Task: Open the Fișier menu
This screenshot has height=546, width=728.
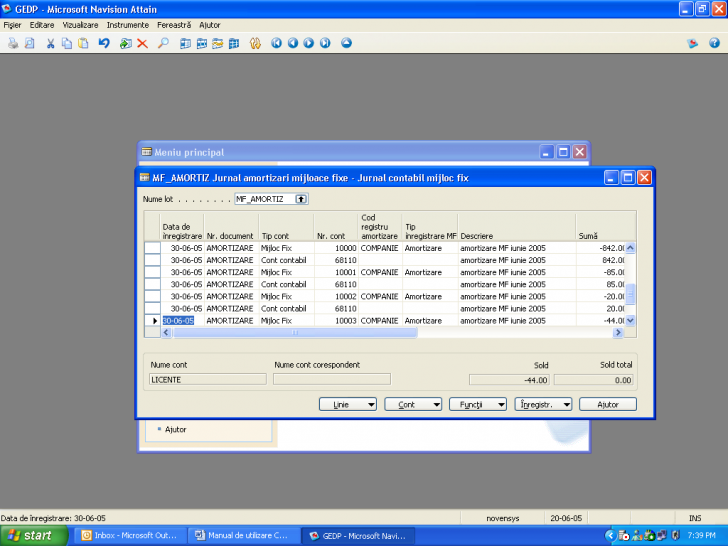Action: click(13, 25)
